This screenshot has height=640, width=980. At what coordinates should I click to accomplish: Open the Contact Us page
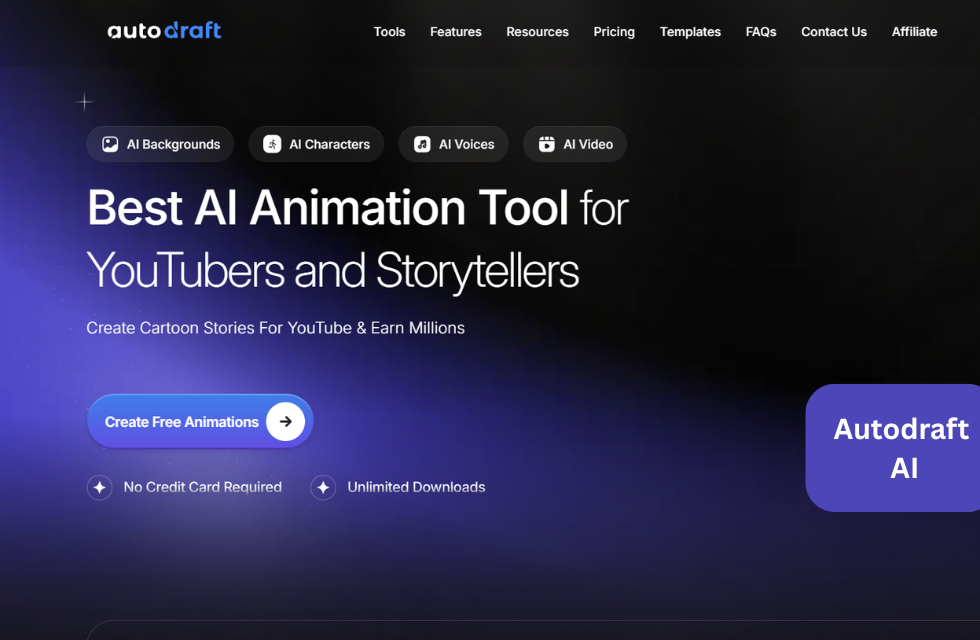pos(833,32)
